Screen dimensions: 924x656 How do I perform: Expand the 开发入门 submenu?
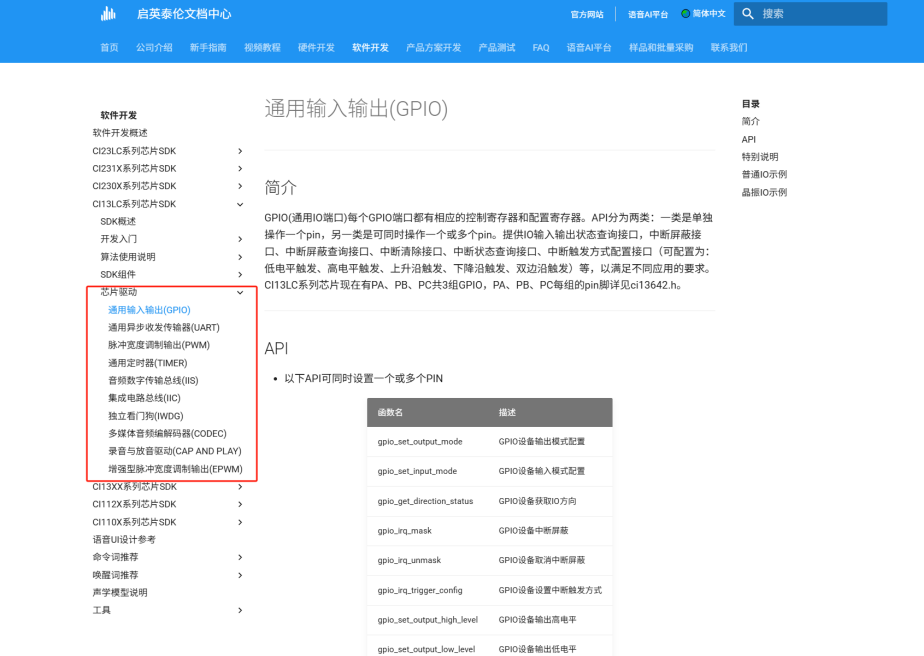[240, 239]
